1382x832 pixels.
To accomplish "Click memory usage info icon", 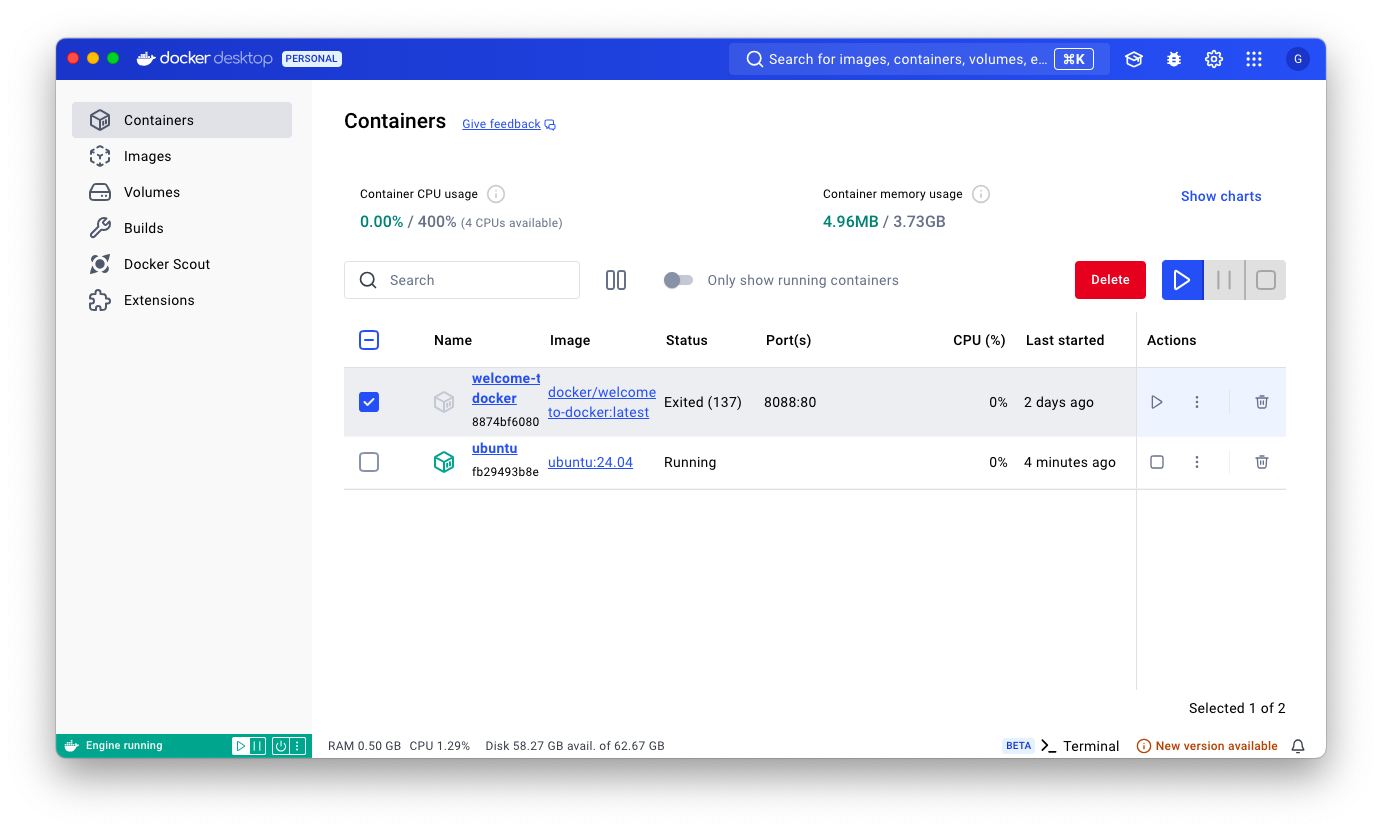I will tap(981, 194).
